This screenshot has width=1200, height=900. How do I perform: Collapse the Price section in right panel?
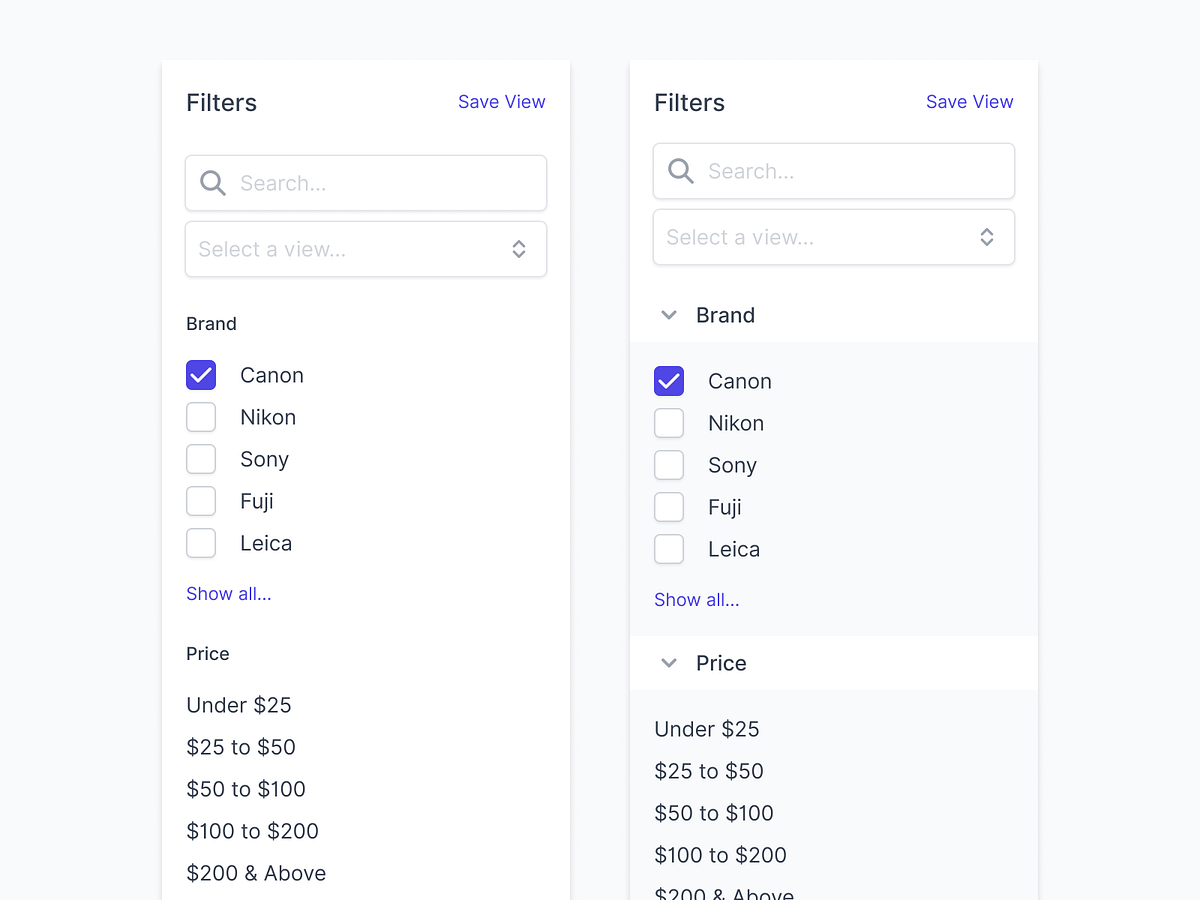[x=668, y=663]
